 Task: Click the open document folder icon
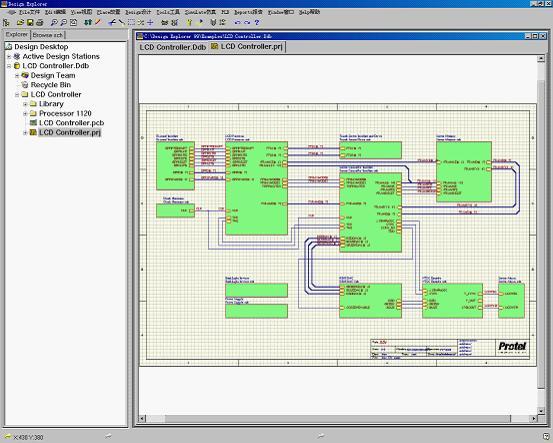[20, 23]
